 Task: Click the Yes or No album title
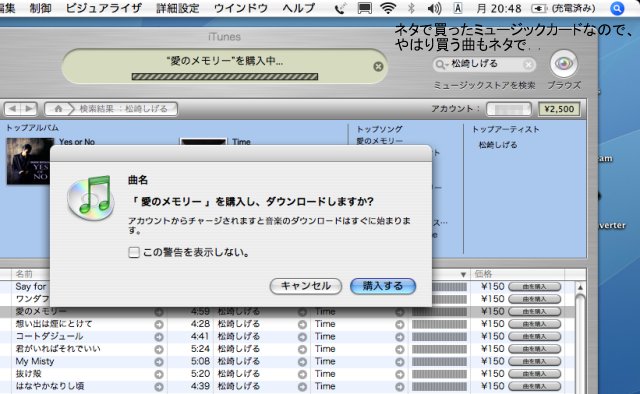tap(77, 142)
